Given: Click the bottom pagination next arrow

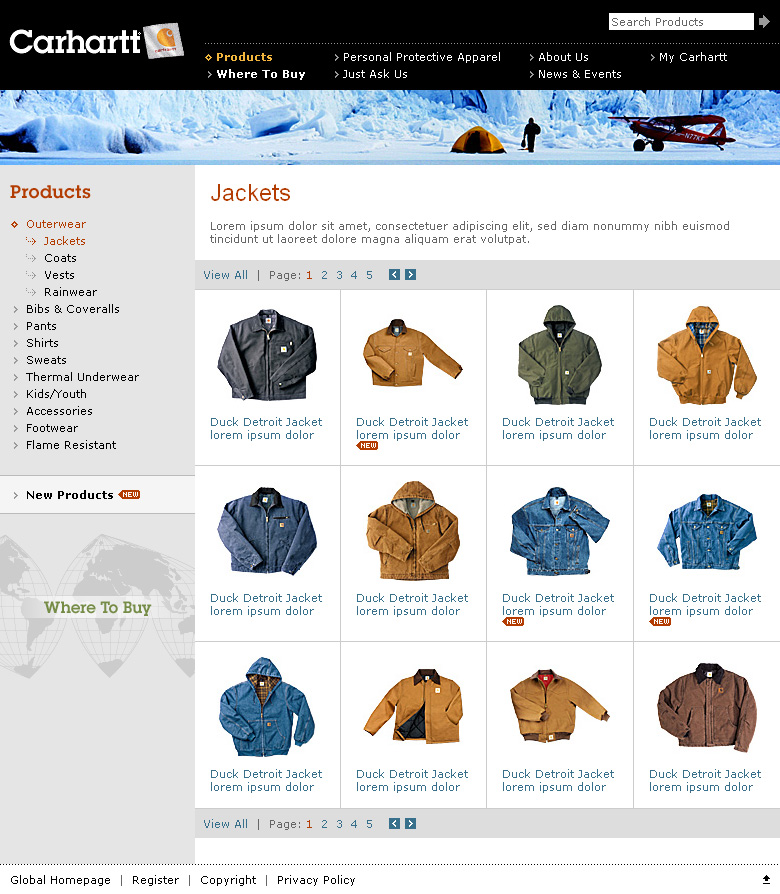Looking at the screenshot, I should pos(411,823).
